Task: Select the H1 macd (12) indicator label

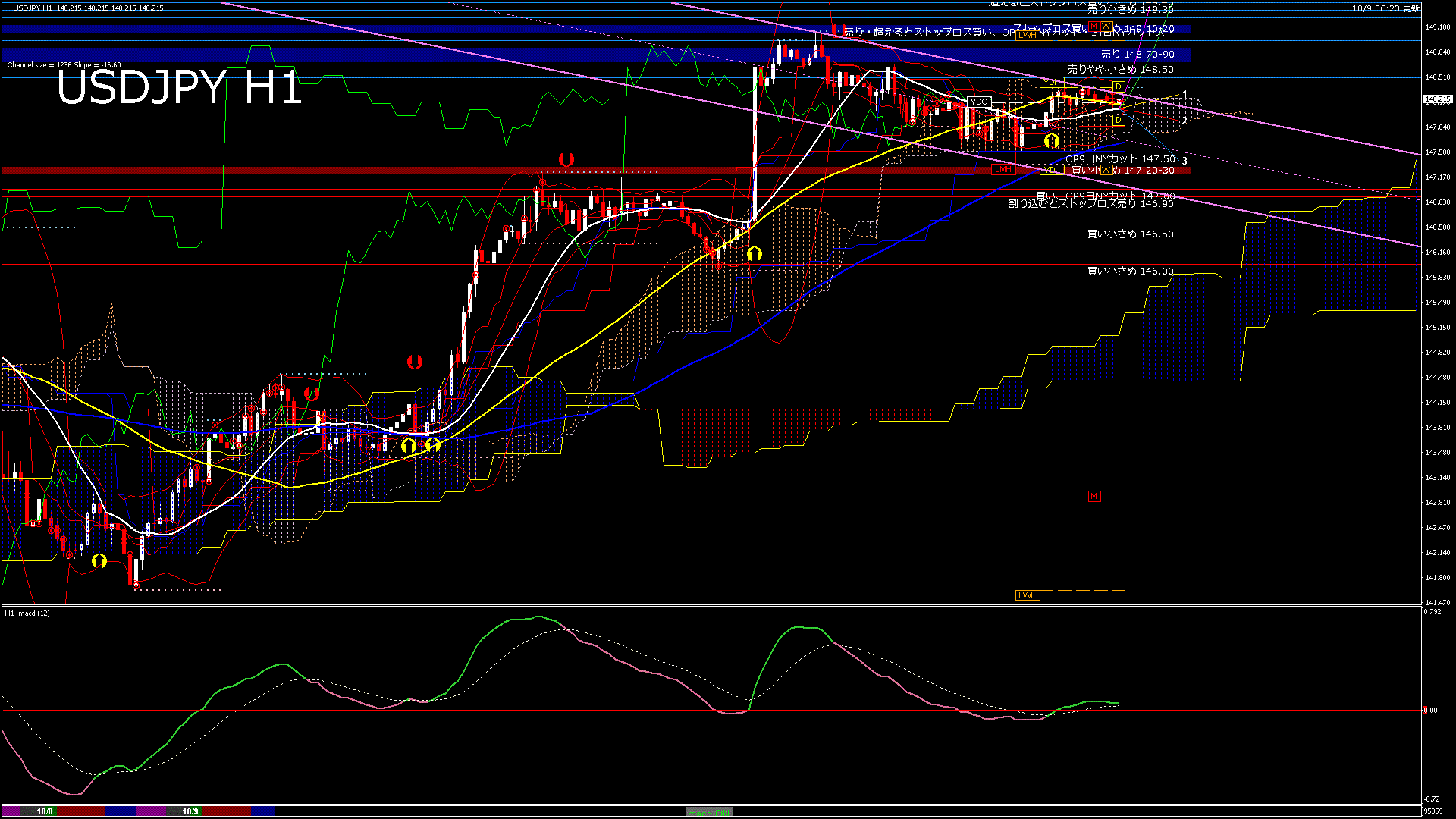Action: point(27,613)
